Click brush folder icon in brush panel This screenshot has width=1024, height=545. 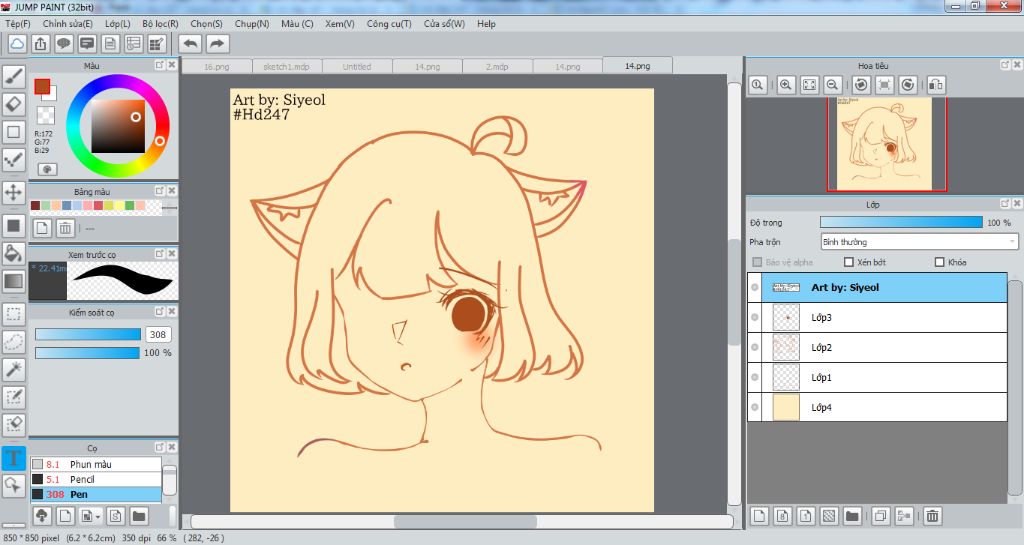point(138,516)
